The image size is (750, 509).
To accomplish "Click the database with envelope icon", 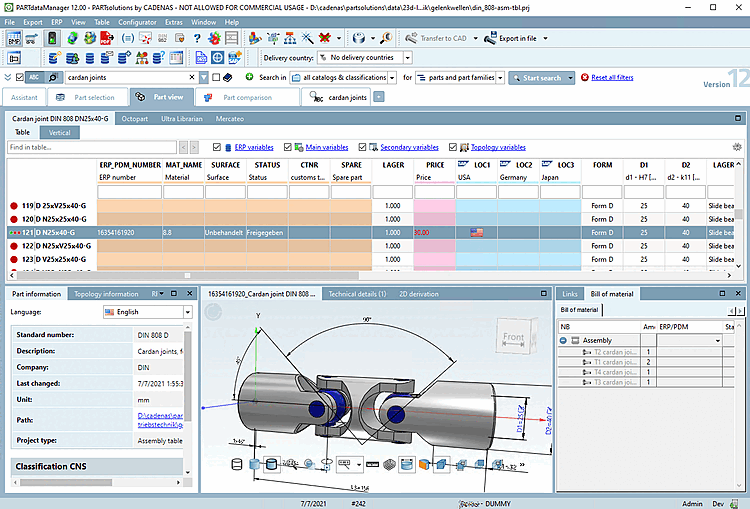I will tap(106, 58).
